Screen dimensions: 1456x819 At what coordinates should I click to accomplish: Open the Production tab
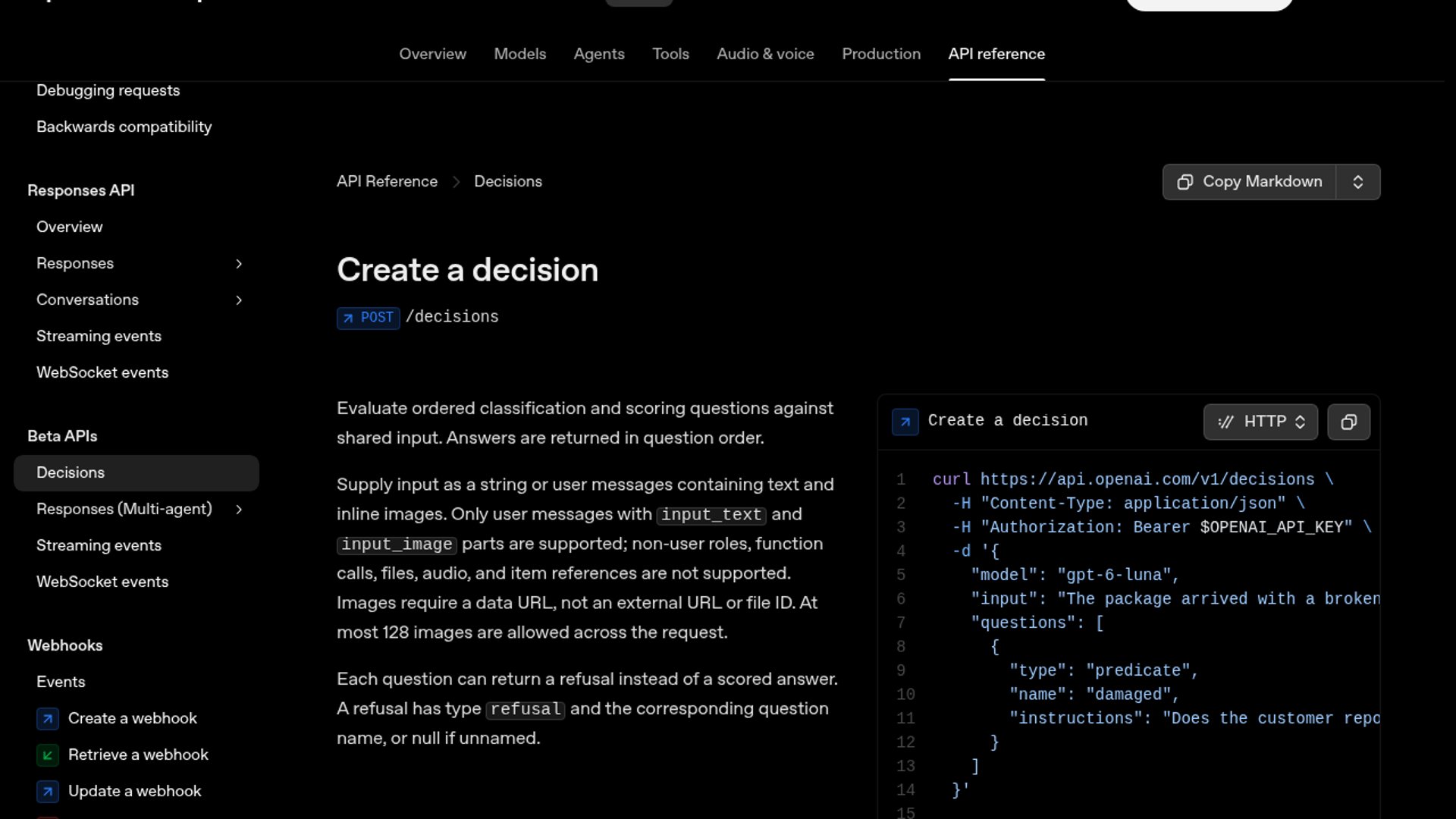point(881,54)
